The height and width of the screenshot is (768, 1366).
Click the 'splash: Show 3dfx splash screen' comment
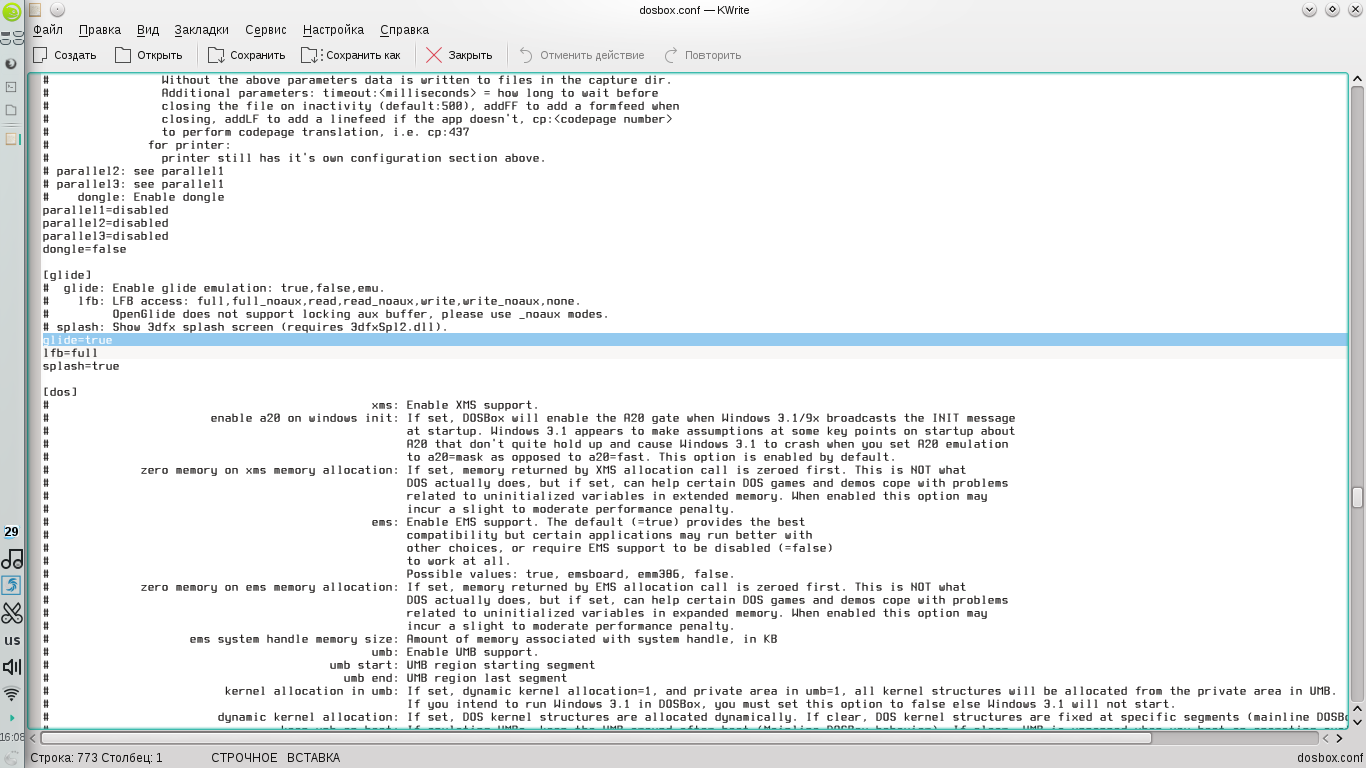point(245,327)
